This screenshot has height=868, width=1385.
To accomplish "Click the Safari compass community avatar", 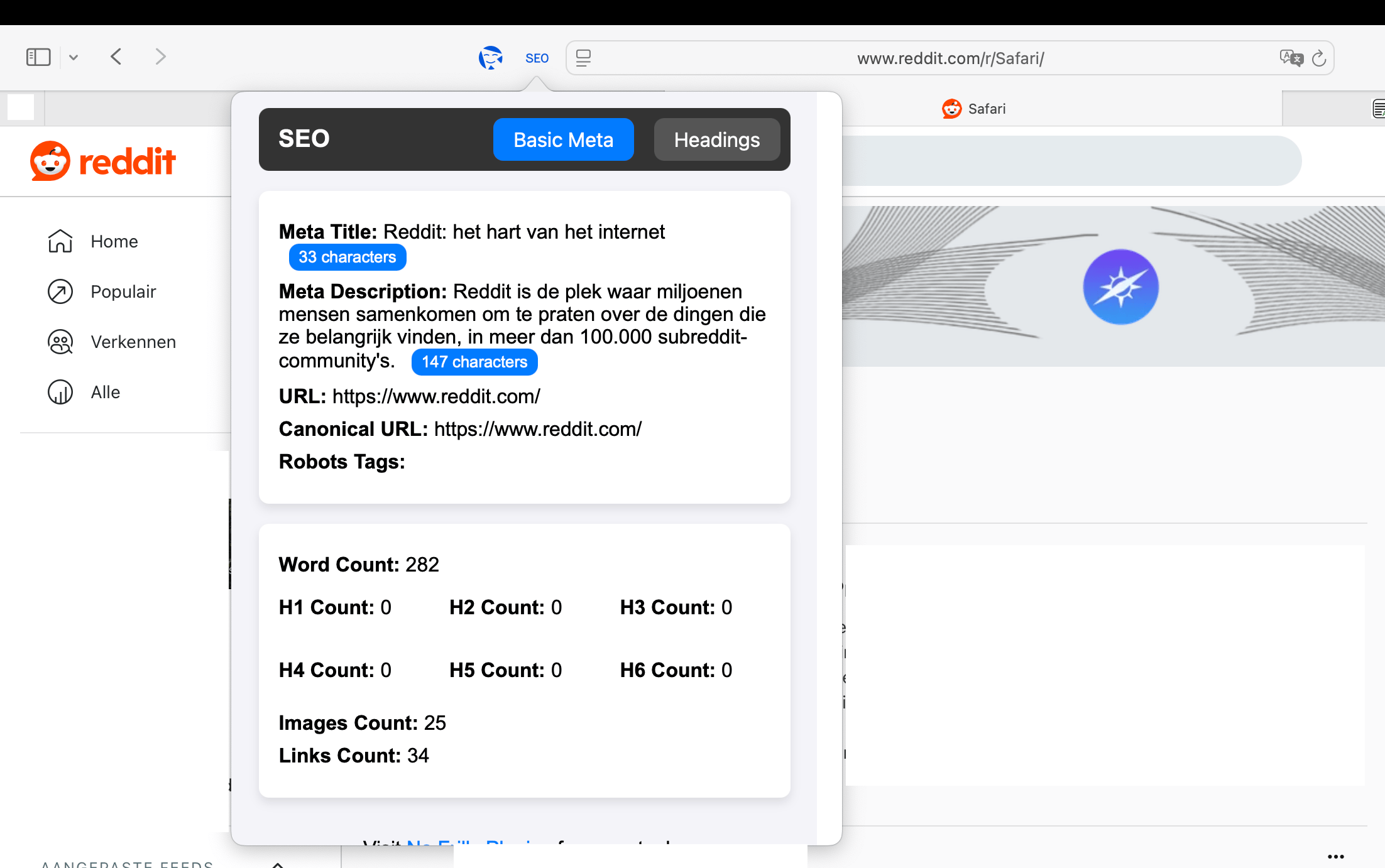I will point(1120,287).
